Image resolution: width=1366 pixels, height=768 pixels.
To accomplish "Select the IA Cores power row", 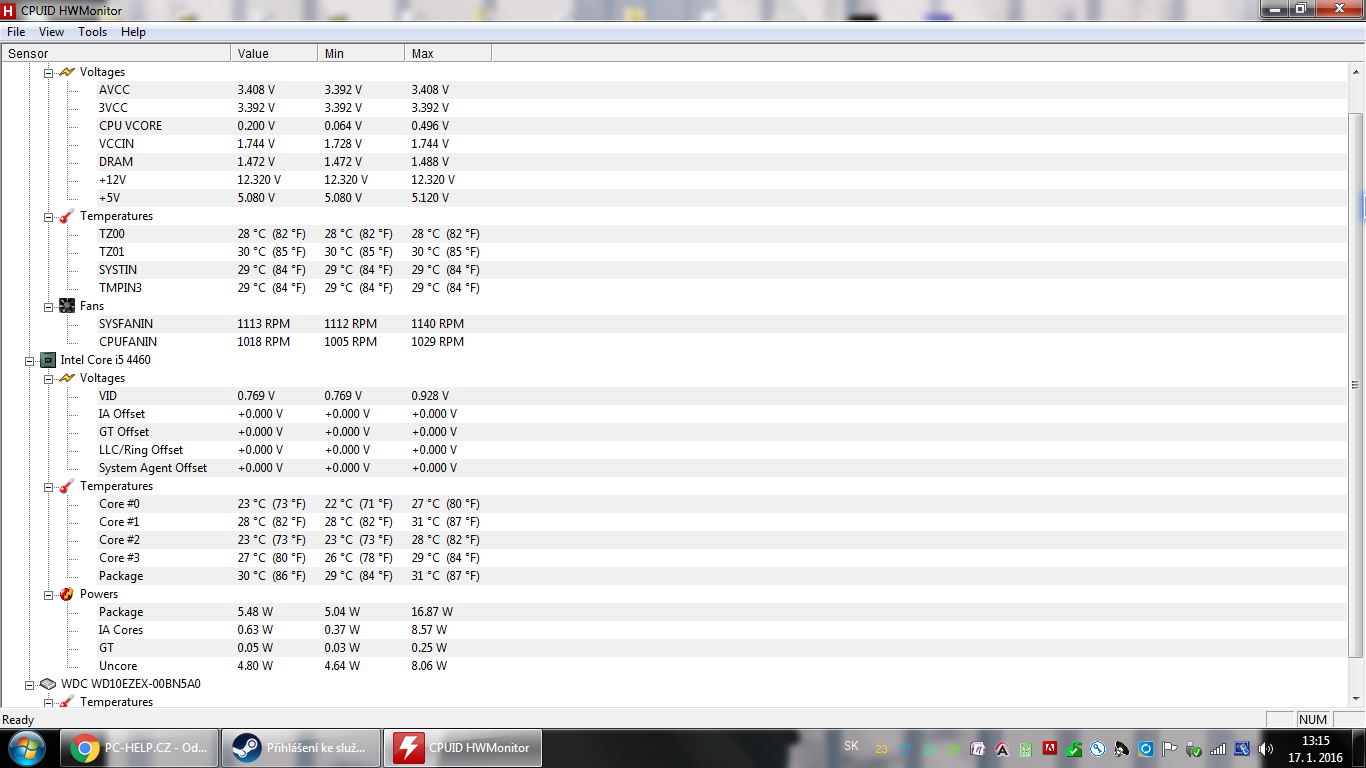I will [675, 630].
